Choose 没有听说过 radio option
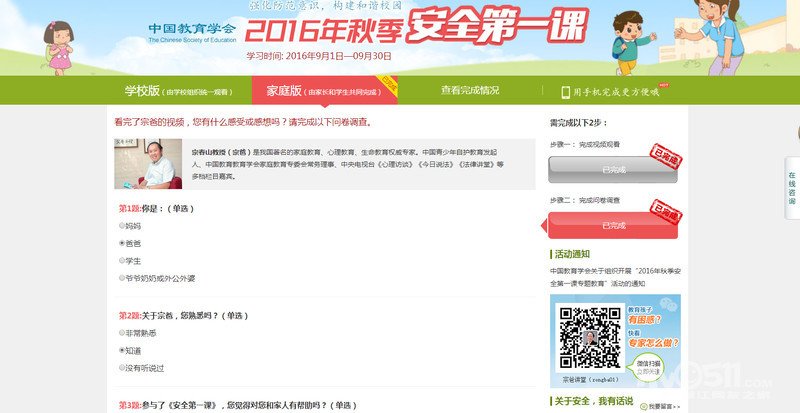Viewport: 800px width, 413px height. tap(122, 368)
